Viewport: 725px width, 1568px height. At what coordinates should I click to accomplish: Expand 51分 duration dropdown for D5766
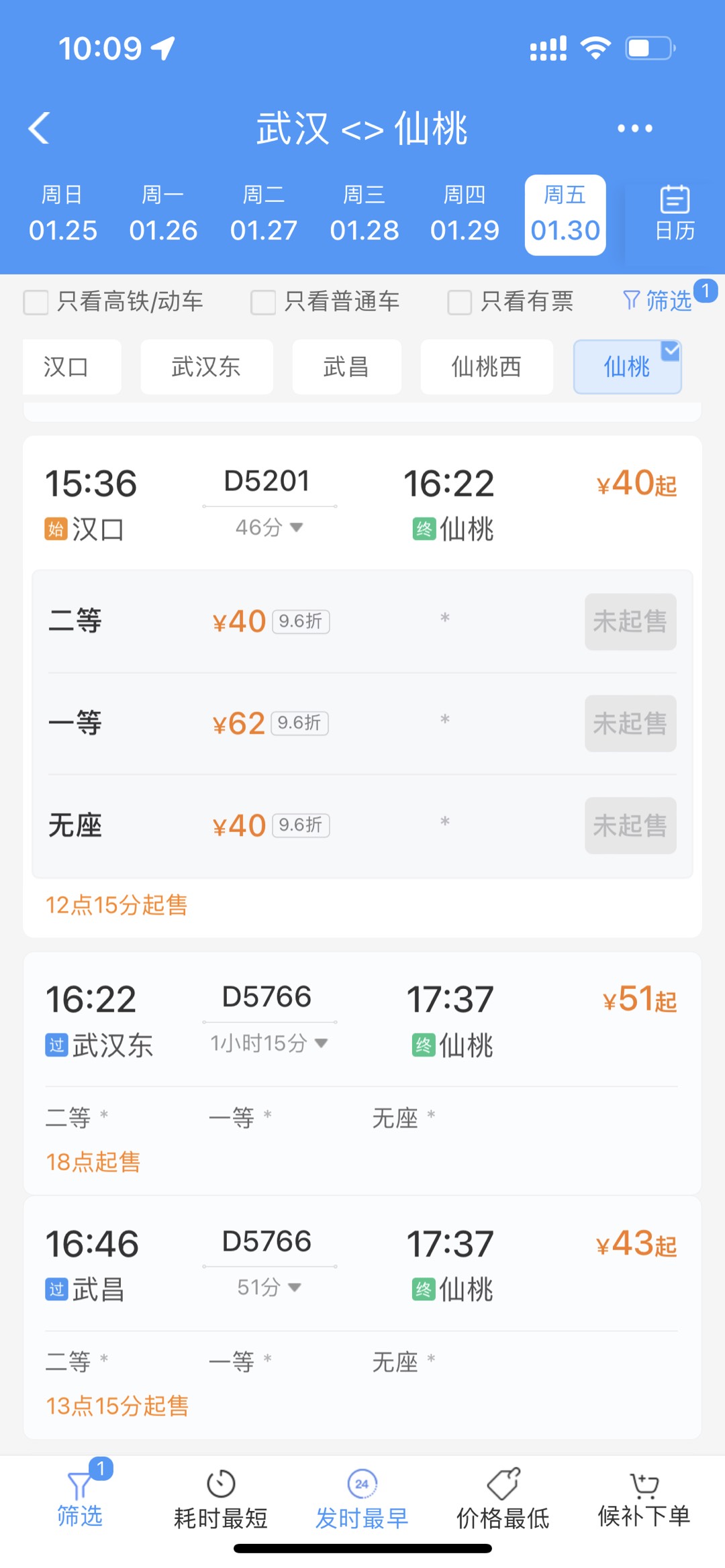coord(294,1287)
